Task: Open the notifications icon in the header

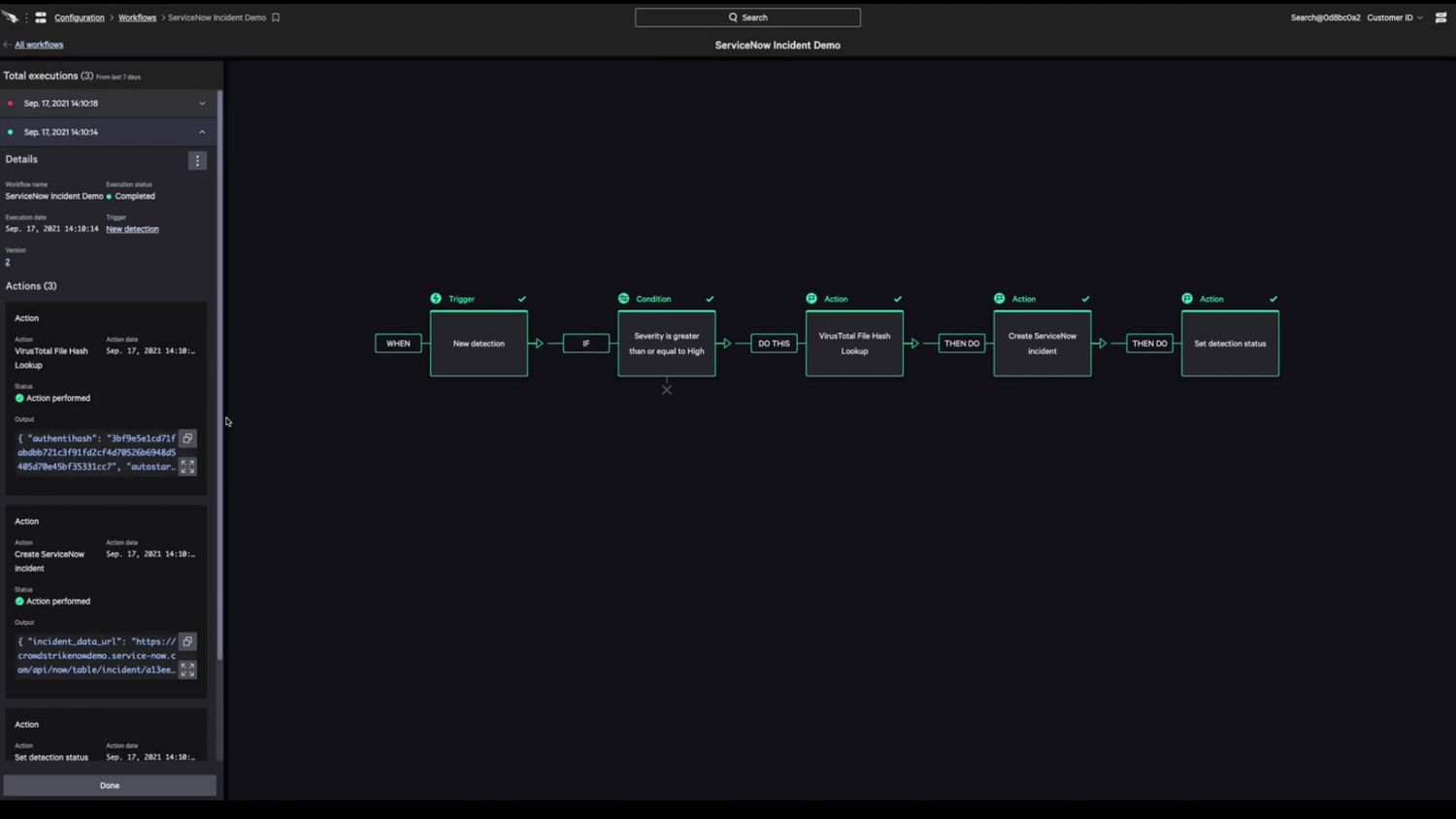Action: [1440, 17]
